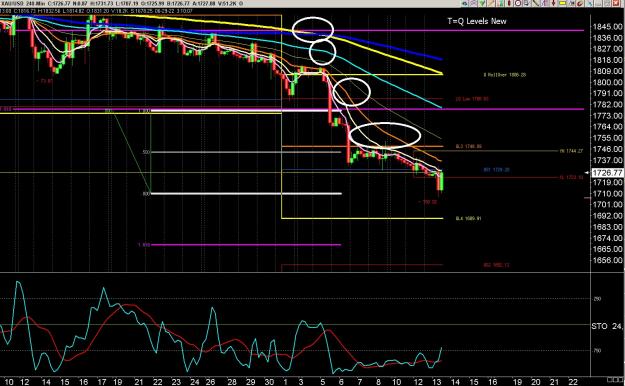Image resolution: width=625 pixels, height=386 pixels.
Task: Select the diagonal trend line tool icon
Action: [x=536, y=3]
